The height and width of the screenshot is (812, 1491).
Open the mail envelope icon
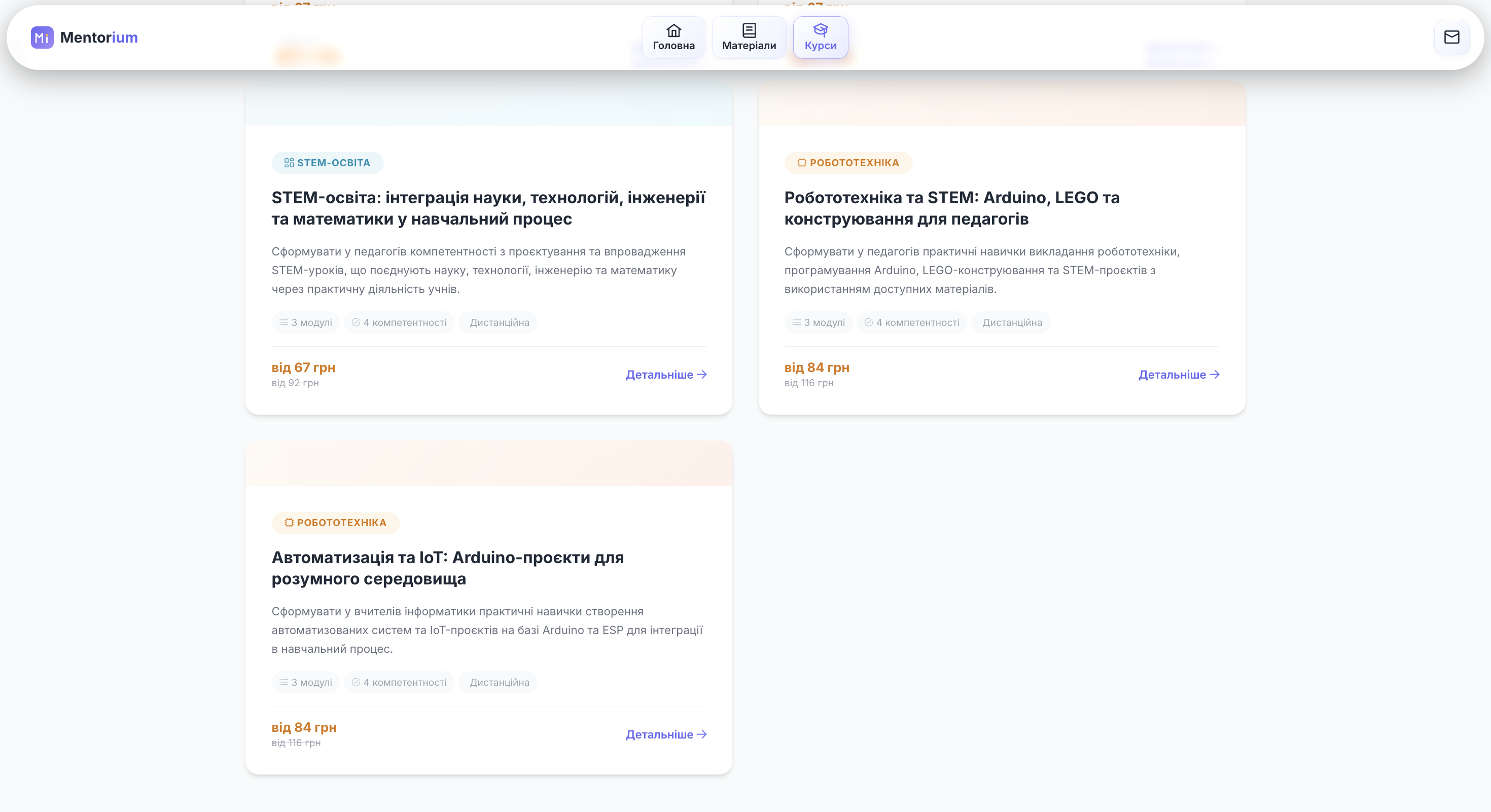(x=1451, y=38)
